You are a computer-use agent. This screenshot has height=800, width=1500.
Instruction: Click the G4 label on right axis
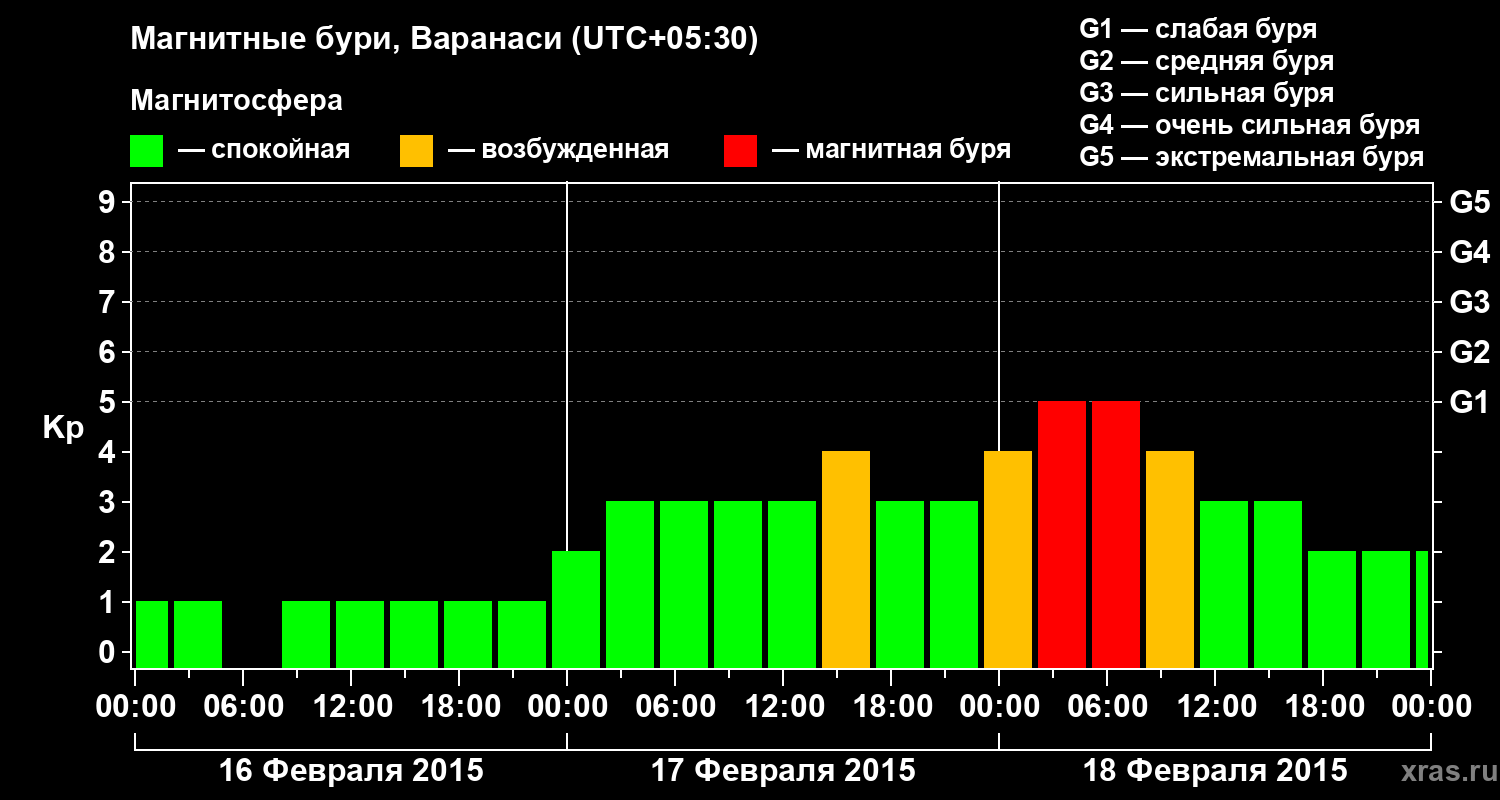click(1469, 252)
